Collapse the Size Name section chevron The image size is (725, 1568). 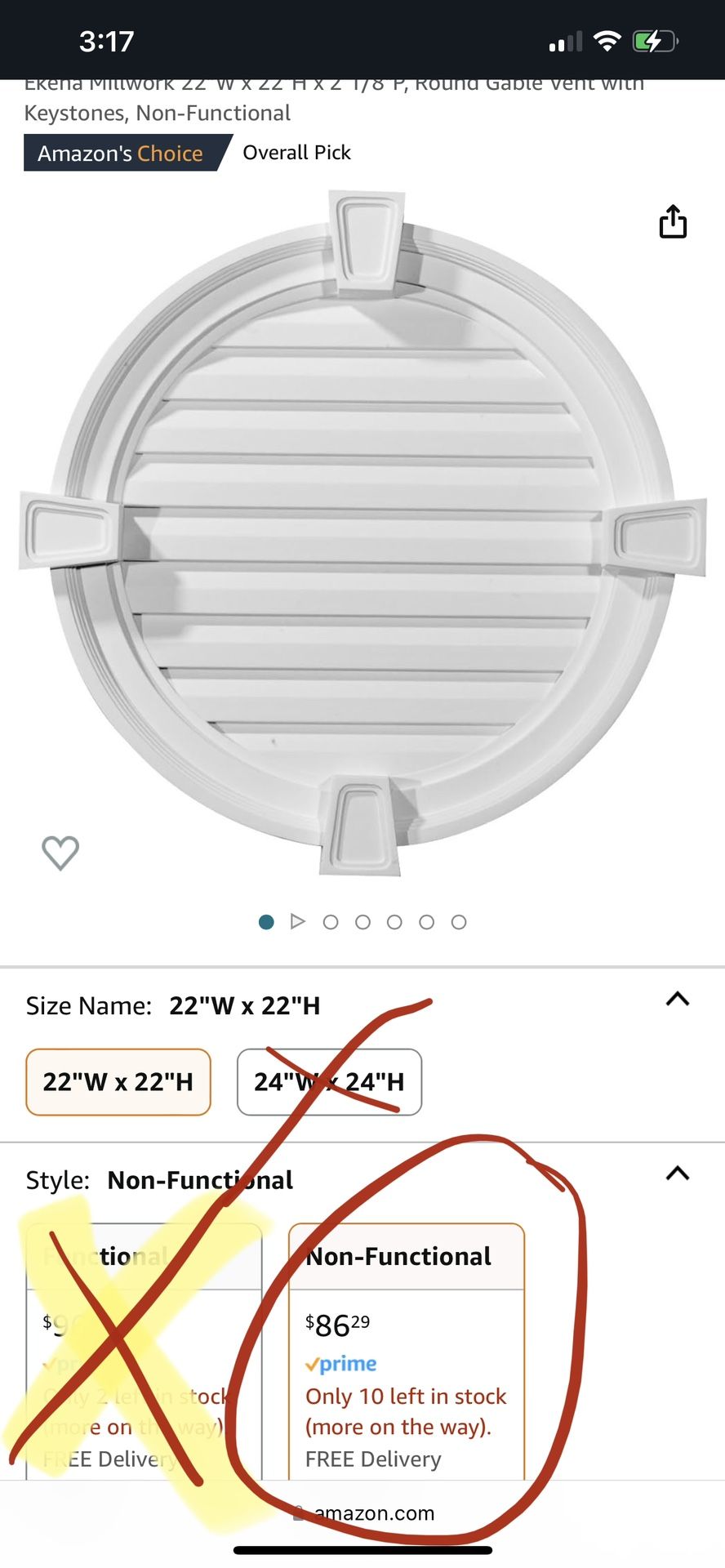(678, 999)
